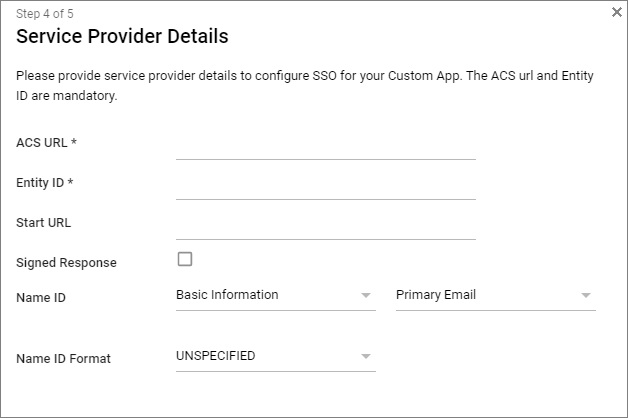Viewport: 628px width, 418px height.
Task: Click the arrow icon beside Primary Email
Action: 586,296
